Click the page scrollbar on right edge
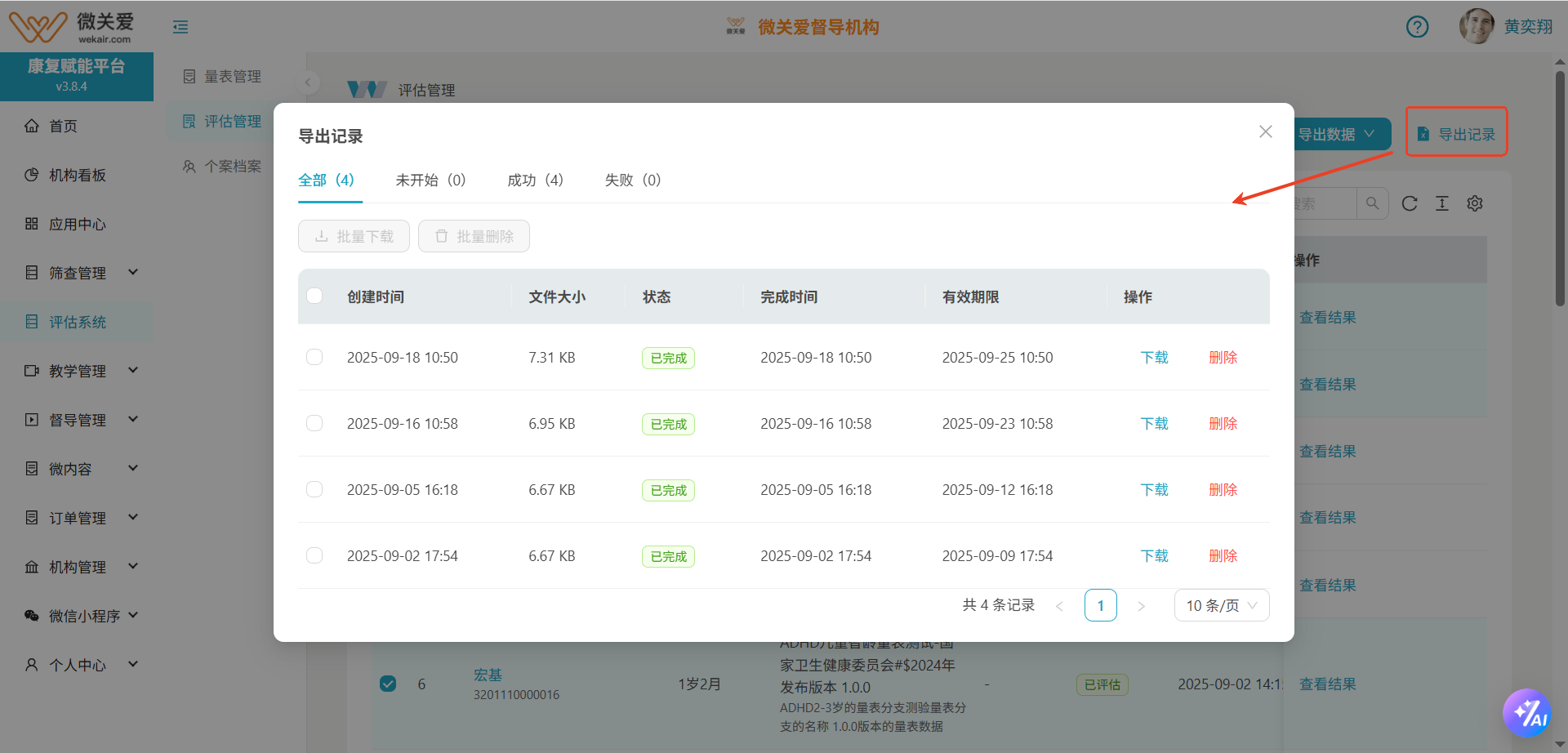The height and width of the screenshot is (753, 1568). click(x=1560, y=188)
